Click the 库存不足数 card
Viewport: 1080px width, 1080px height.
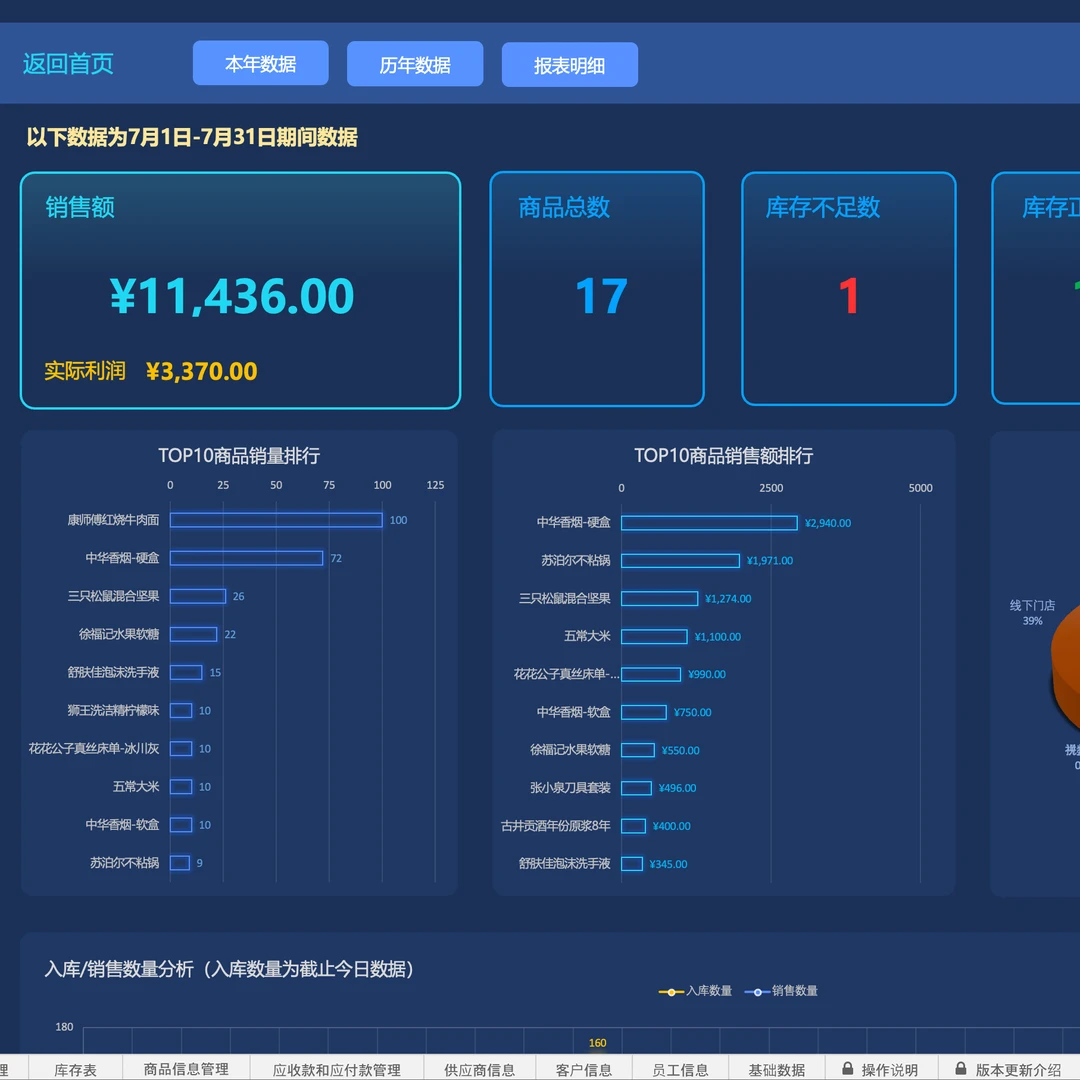tap(848, 289)
